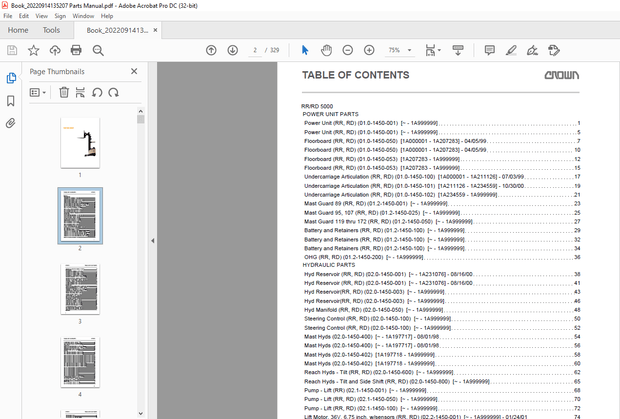Open the Find text magnifier
Viewport: 620px width, 419px height.
(x=98, y=50)
